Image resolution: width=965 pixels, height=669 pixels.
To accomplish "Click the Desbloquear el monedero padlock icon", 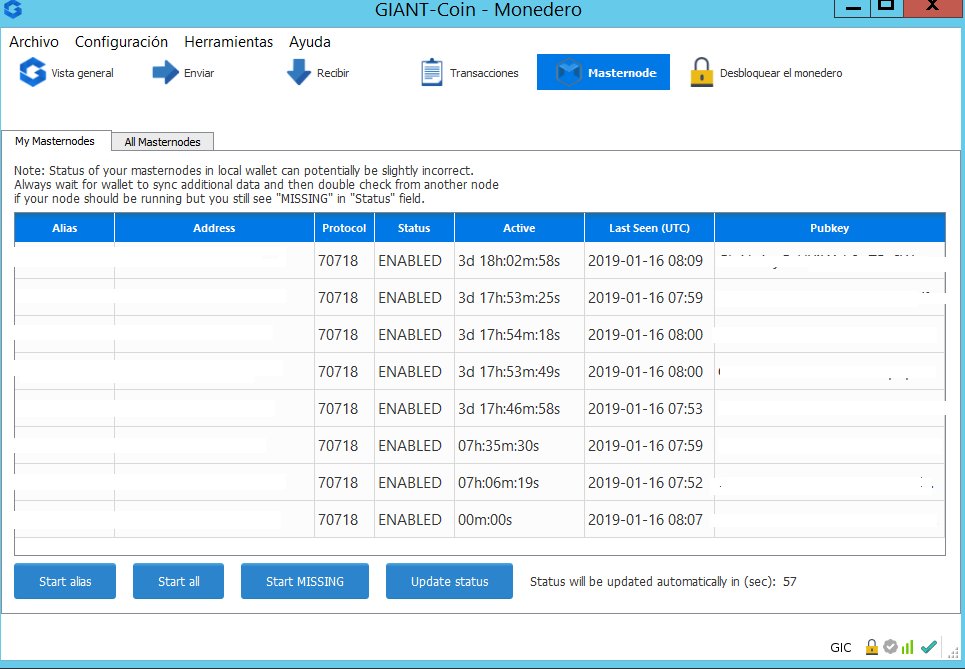I will point(702,72).
